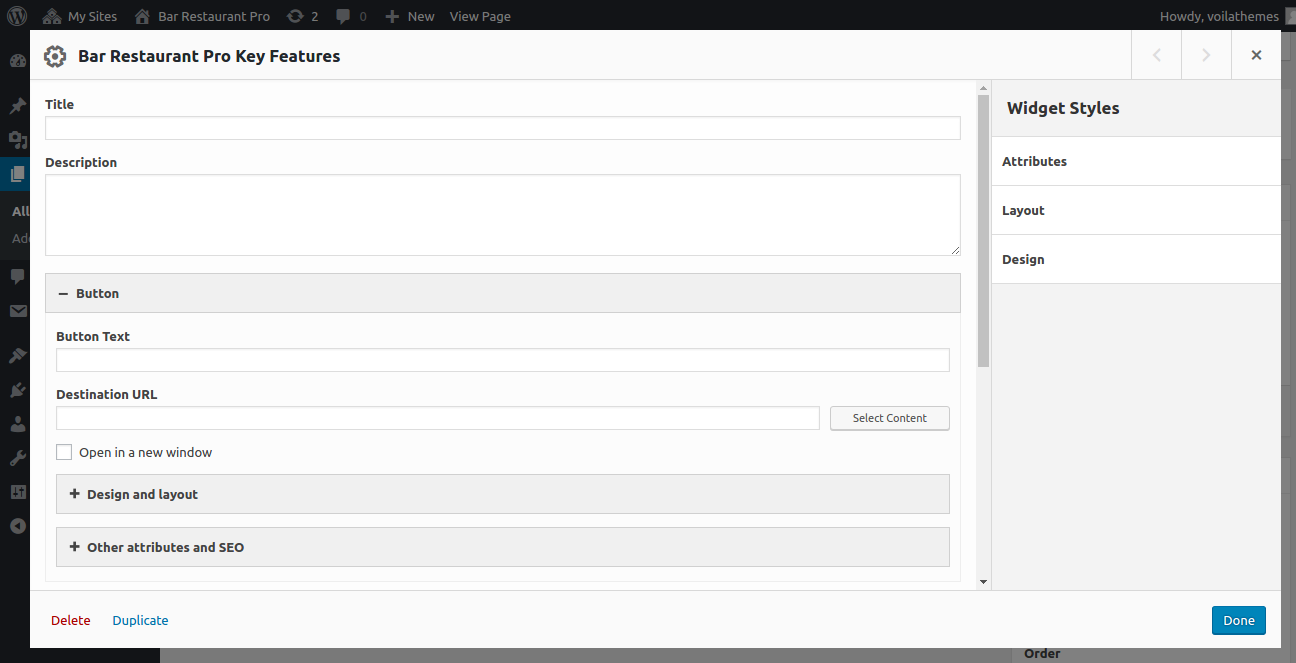This screenshot has width=1296, height=663.
Task: Open Users from the sidebar person icon
Action: tap(17, 424)
